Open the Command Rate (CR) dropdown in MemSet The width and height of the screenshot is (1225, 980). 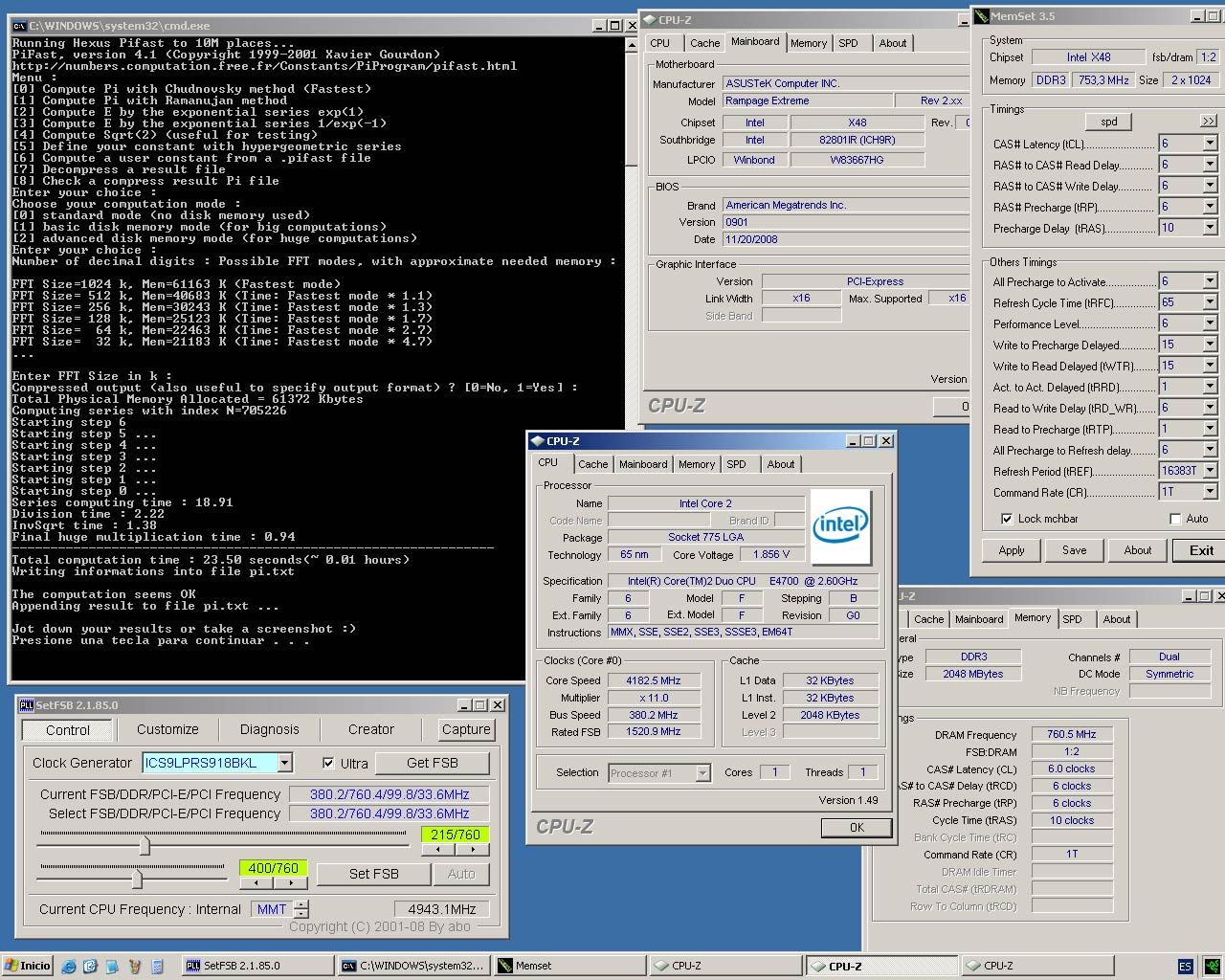[1211, 492]
